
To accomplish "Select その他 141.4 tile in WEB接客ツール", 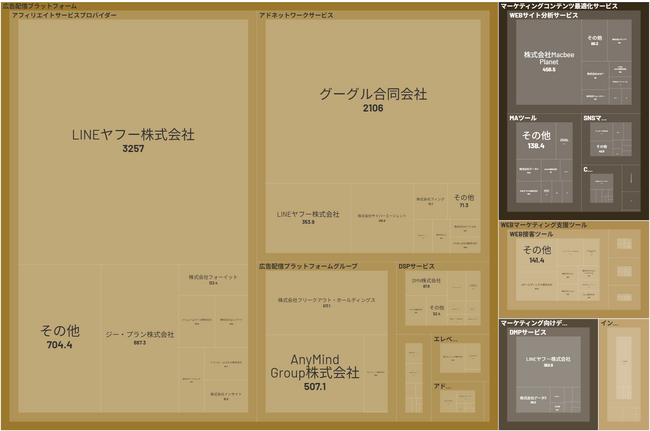I will pyautogui.click(x=536, y=254).
